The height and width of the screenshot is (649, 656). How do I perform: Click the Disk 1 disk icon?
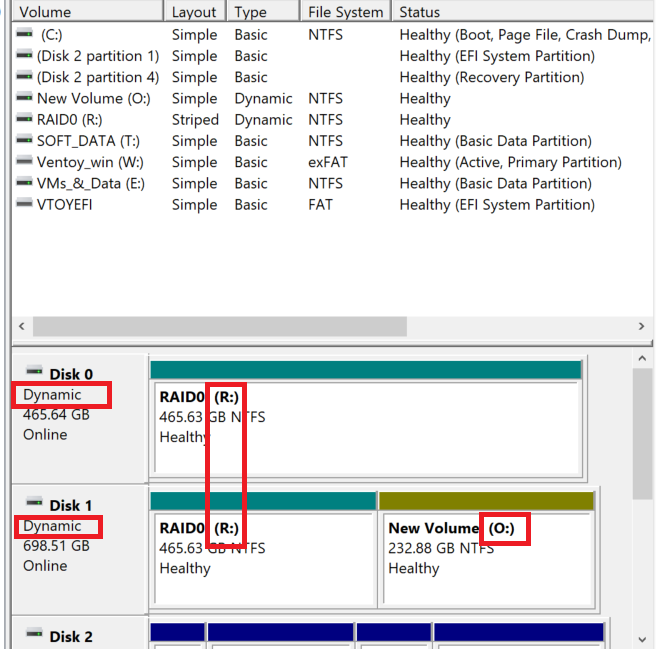point(34,502)
